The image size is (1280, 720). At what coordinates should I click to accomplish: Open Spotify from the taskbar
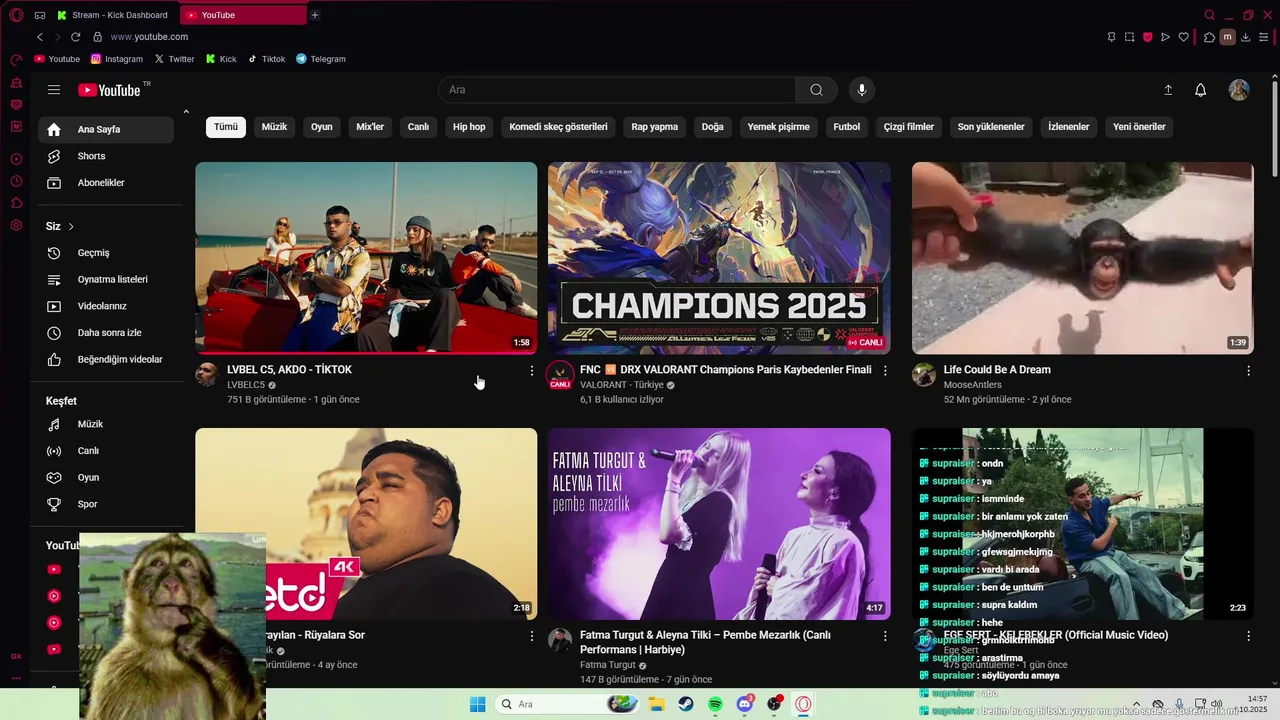(715, 704)
